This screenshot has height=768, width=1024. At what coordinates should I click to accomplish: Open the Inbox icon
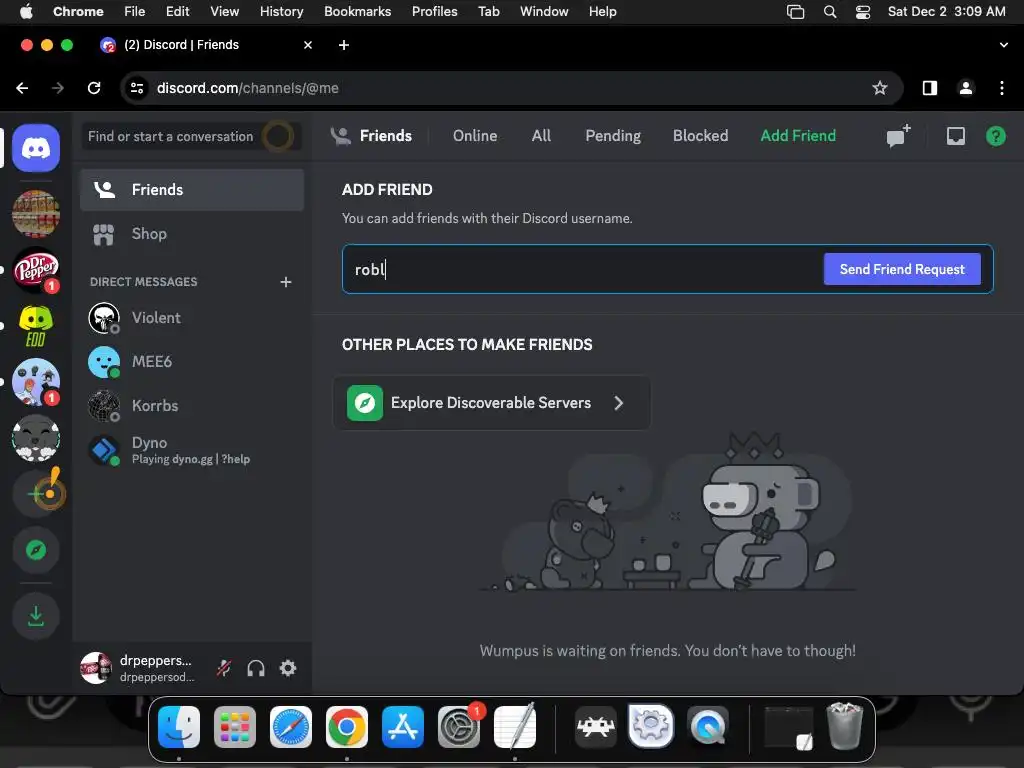tap(955, 136)
